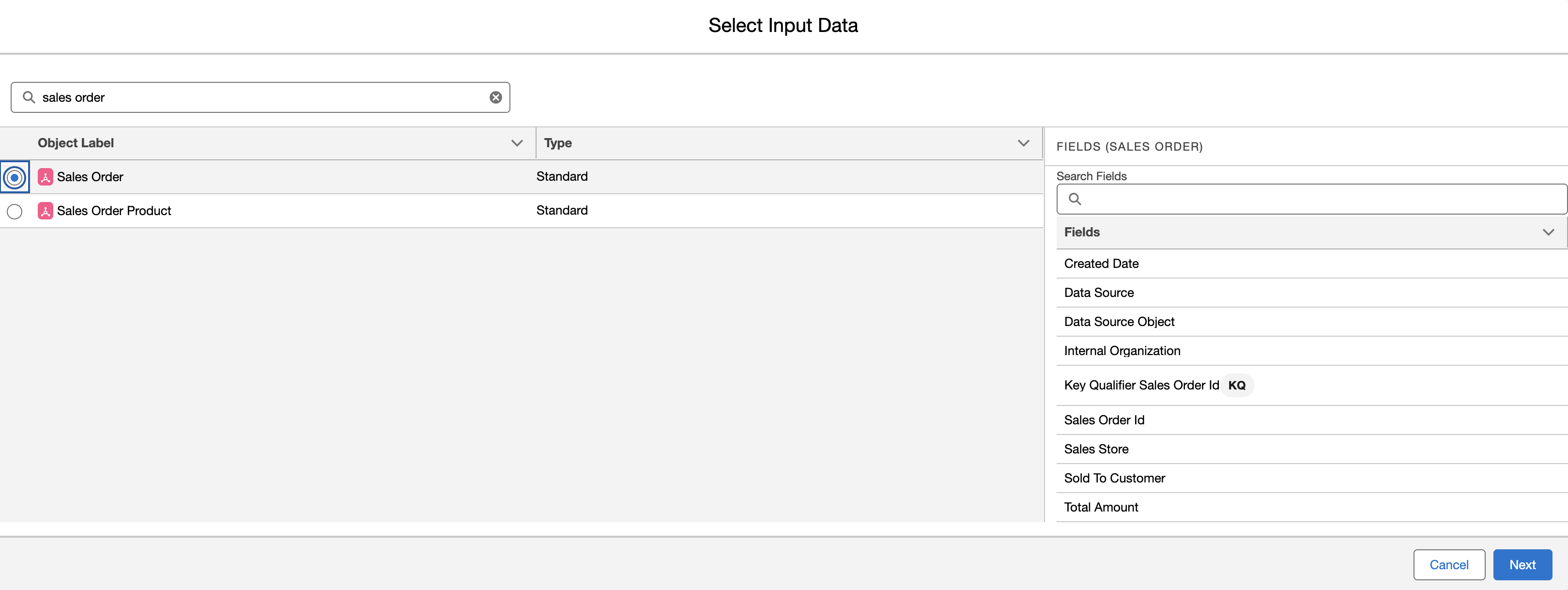
Task: Click the Next button
Action: (1522, 564)
